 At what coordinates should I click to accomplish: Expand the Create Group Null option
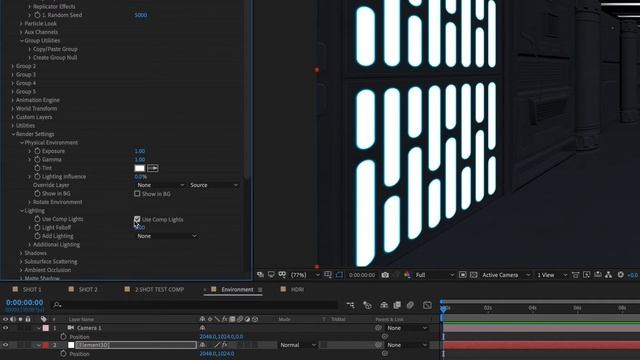point(30,58)
